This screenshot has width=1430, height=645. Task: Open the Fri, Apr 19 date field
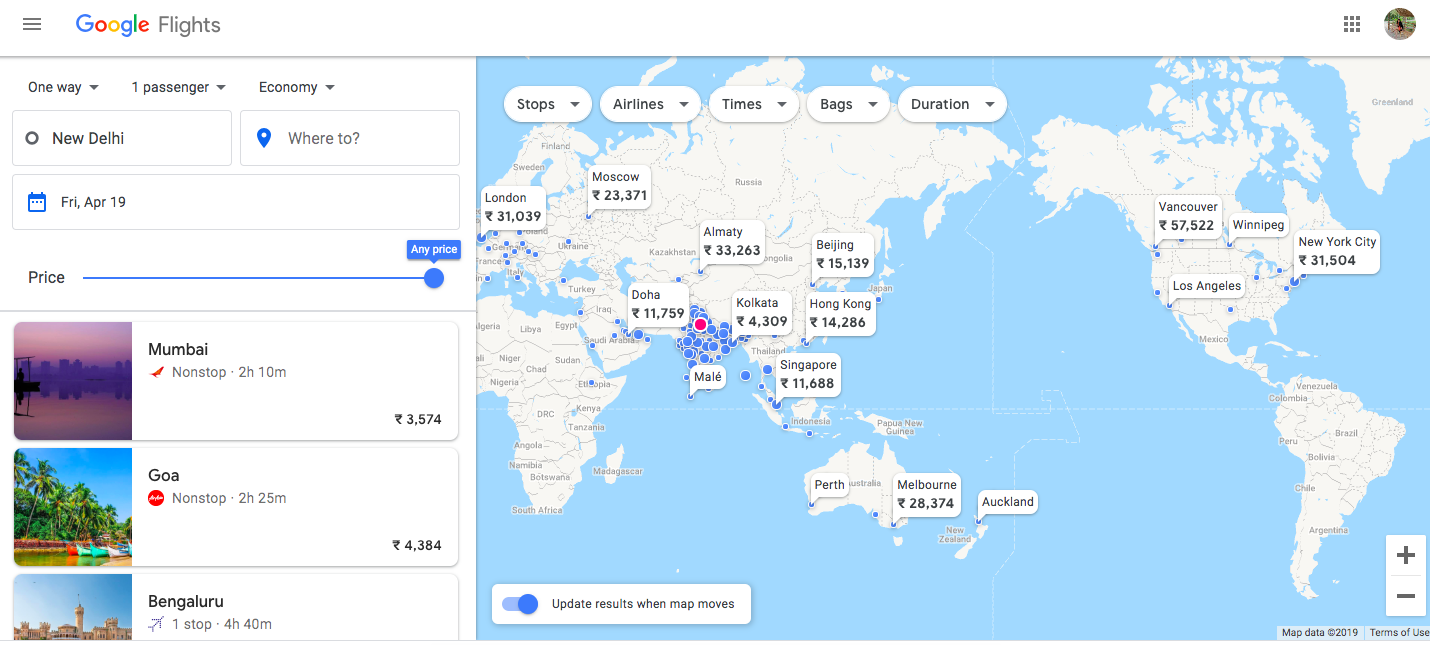click(236, 202)
